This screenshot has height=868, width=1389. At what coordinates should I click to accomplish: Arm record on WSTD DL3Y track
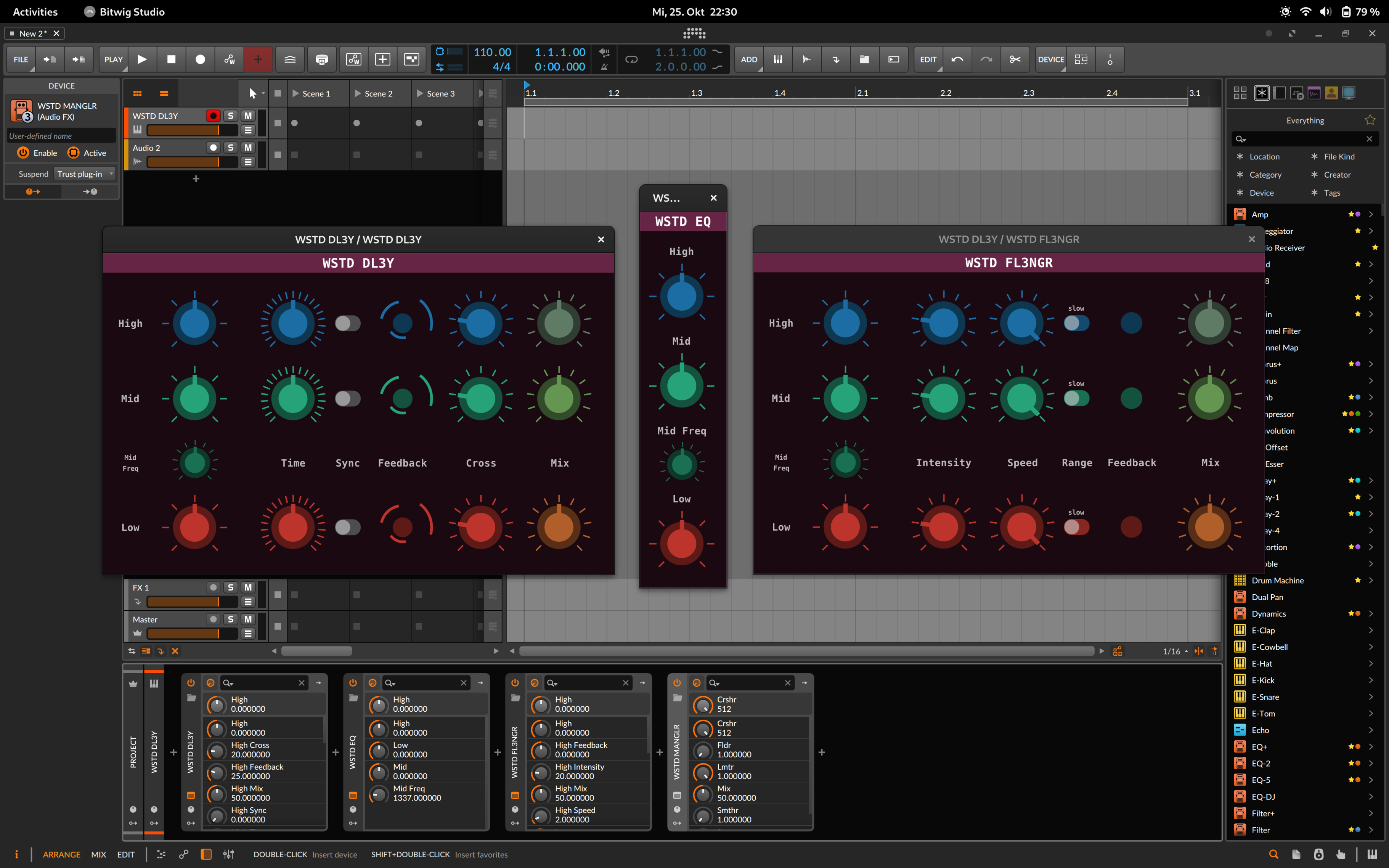click(x=213, y=116)
